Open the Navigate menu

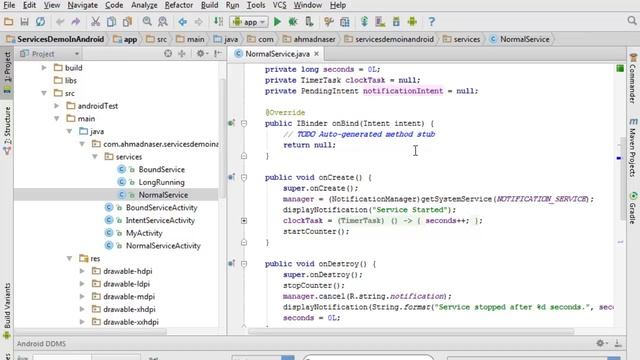click(82, 5)
